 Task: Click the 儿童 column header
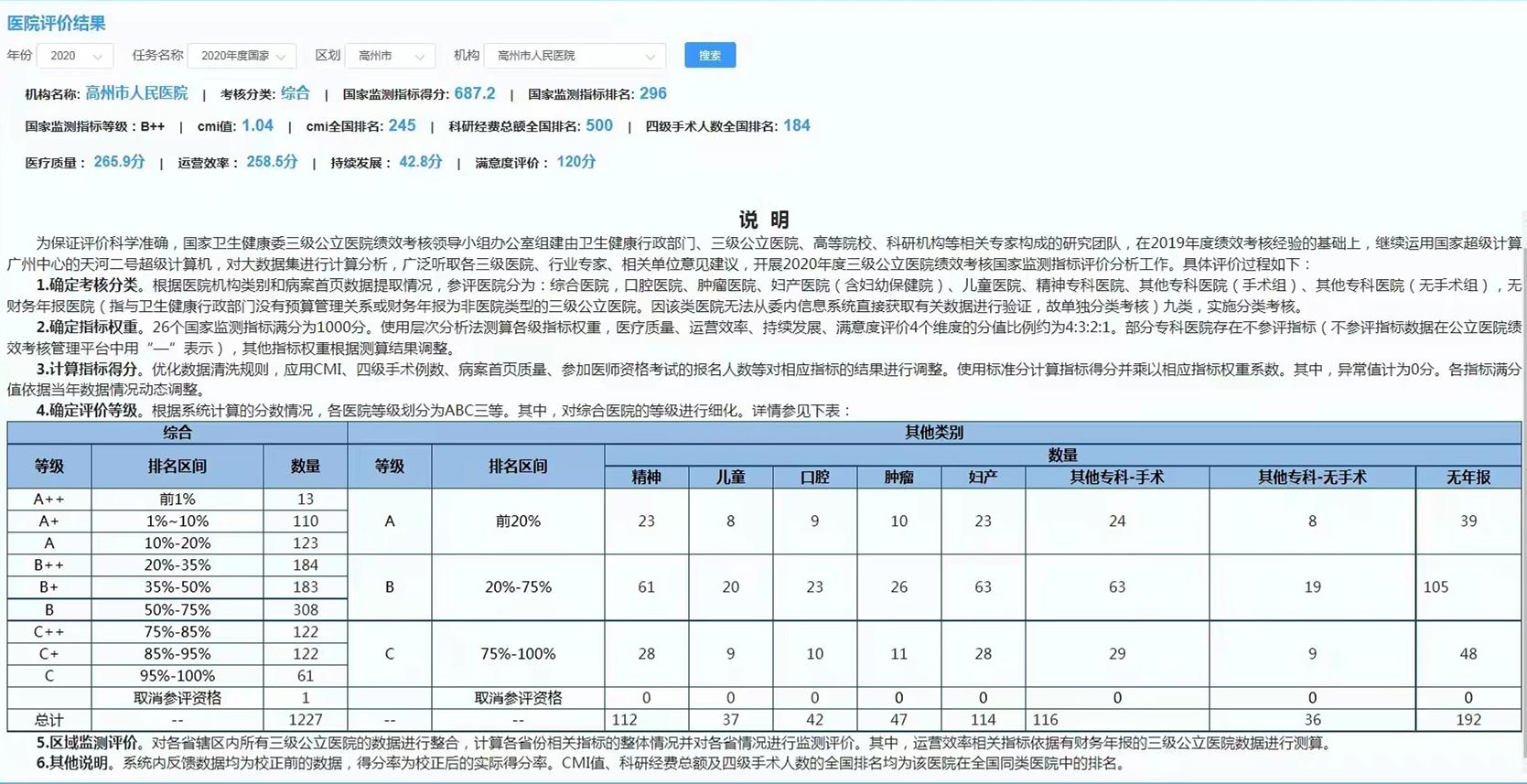(x=730, y=477)
